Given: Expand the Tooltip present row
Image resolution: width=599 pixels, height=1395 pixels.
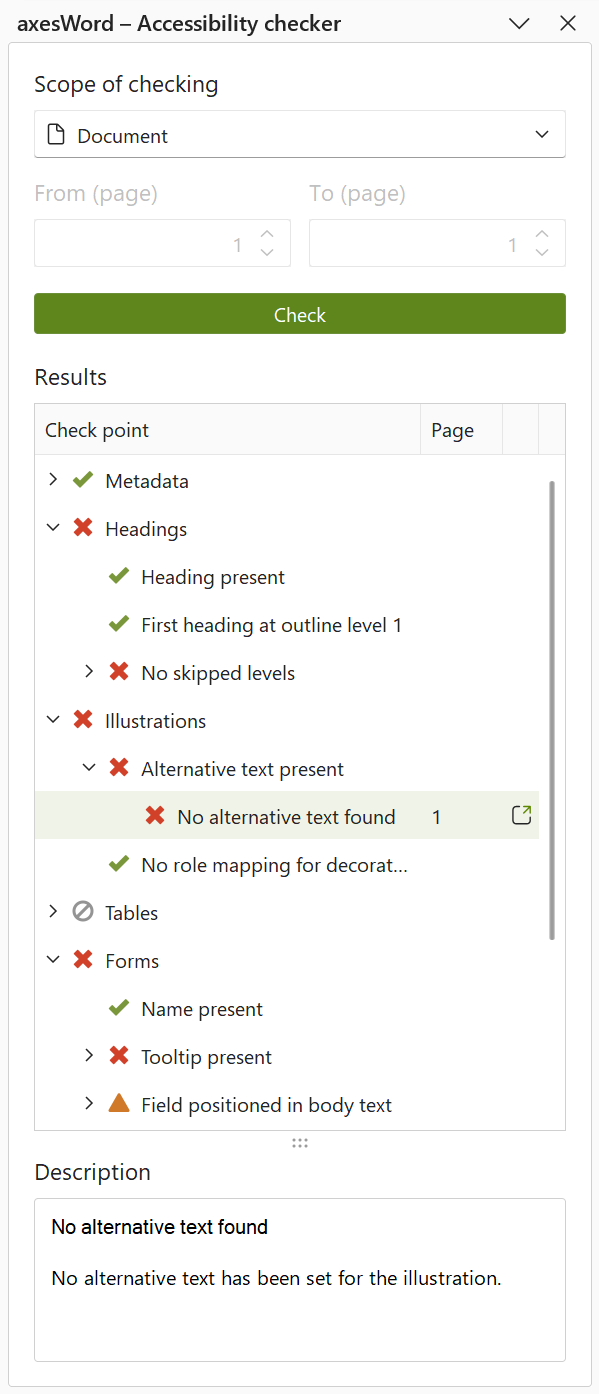Looking at the screenshot, I should (x=89, y=1057).
